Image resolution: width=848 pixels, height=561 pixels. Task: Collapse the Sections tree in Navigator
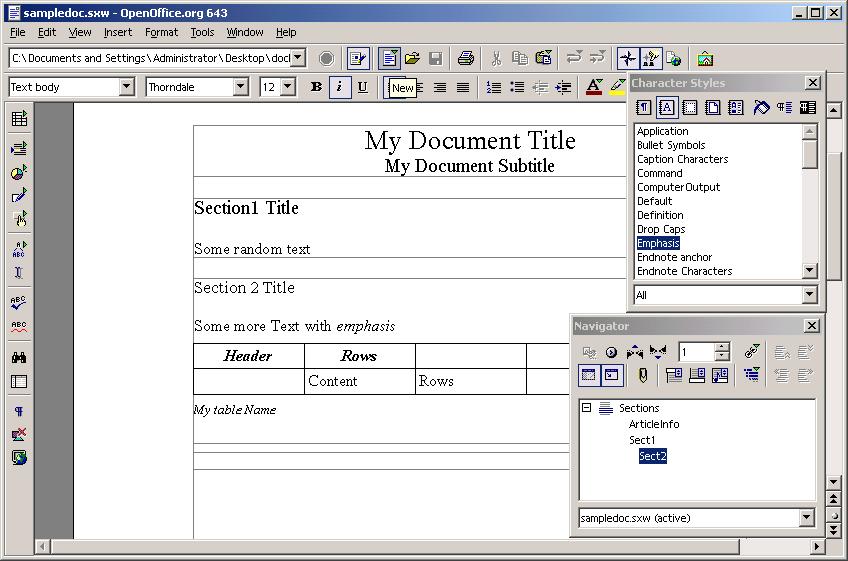(587, 408)
